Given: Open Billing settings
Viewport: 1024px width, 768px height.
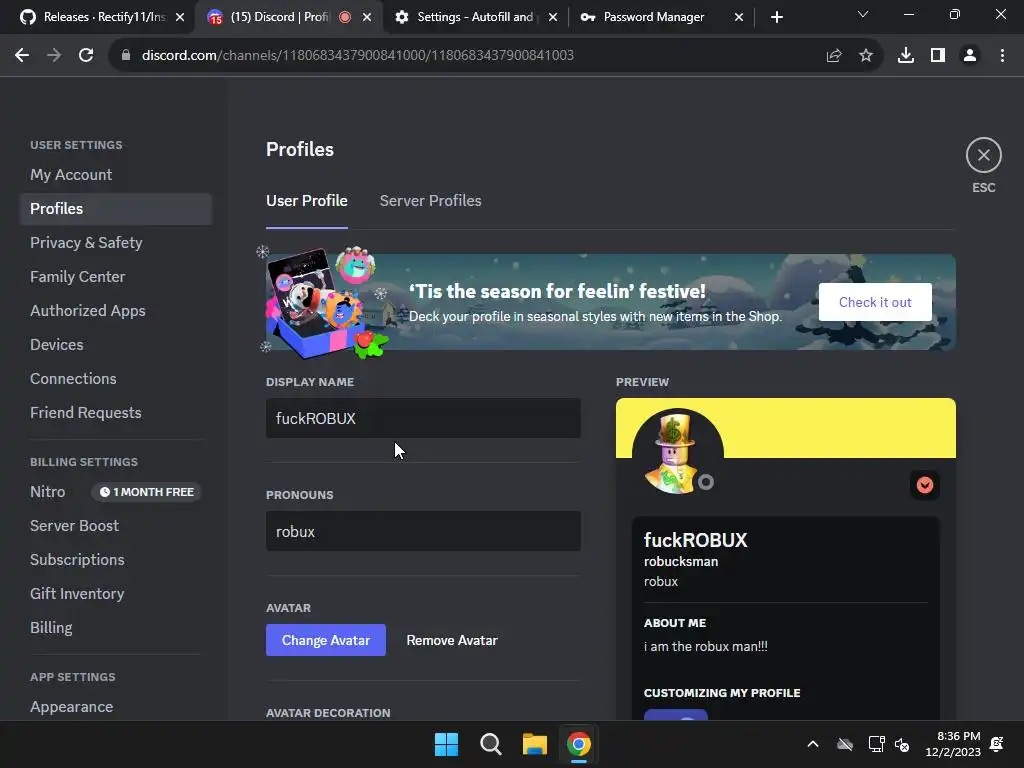Looking at the screenshot, I should click(x=116, y=628).
